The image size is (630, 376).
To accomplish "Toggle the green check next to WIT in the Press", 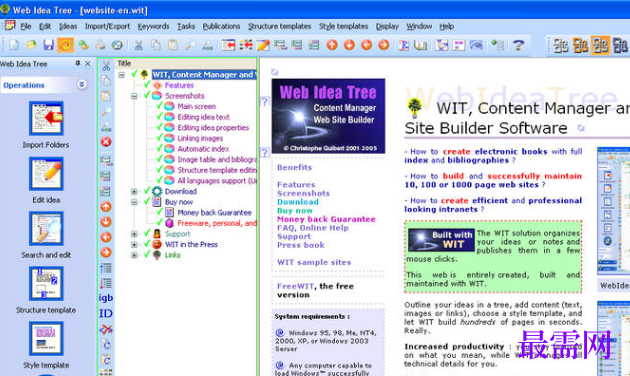I will coord(147,244).
